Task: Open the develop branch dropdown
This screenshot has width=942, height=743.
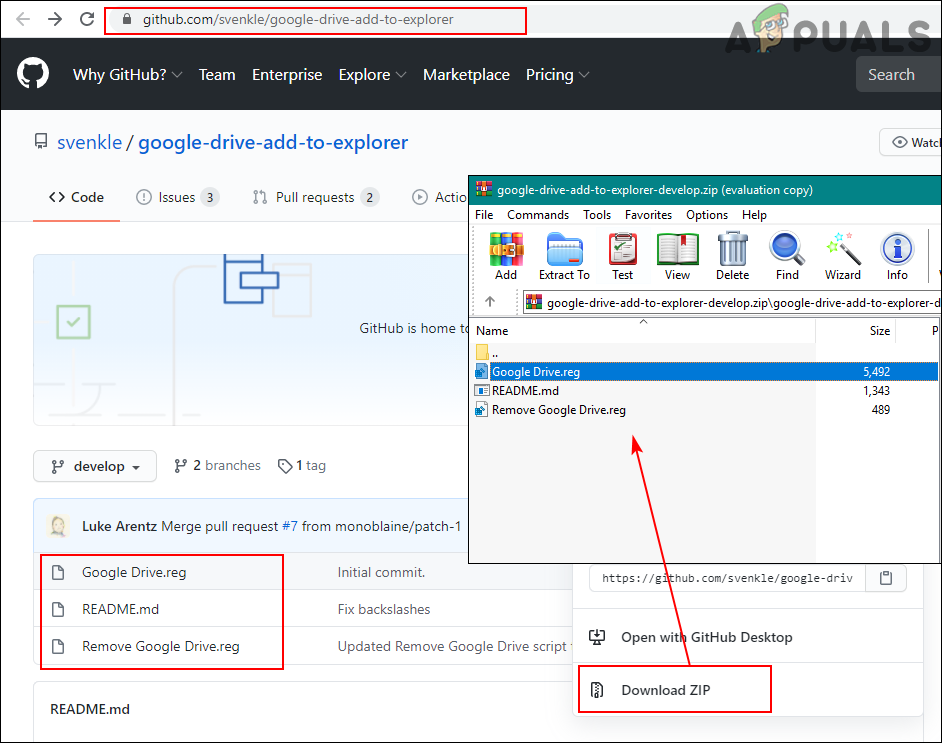Action: tap(95, 466)
